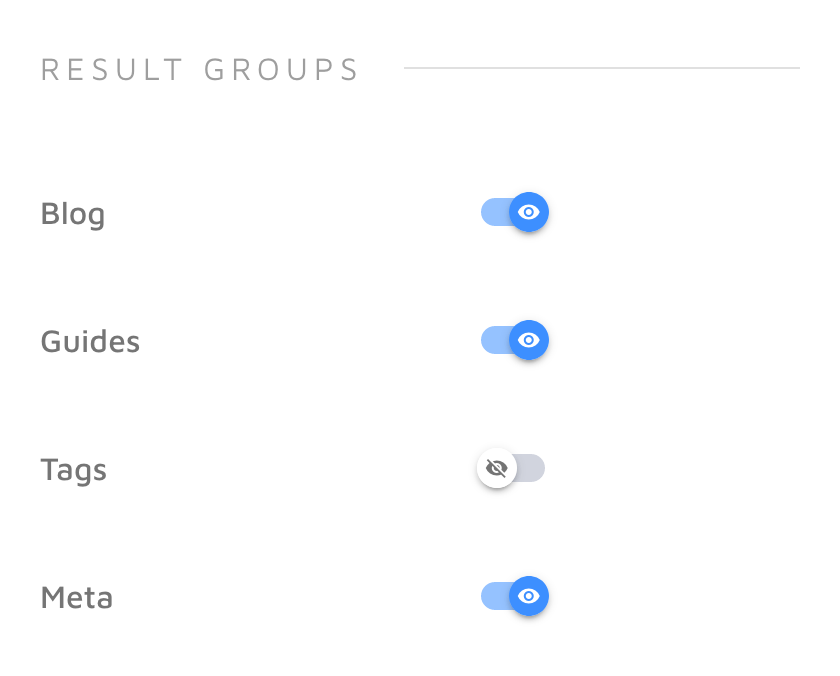Enable the Tags result group switch
The height and width of the screenshot is (676, 840).
(512, 468)
